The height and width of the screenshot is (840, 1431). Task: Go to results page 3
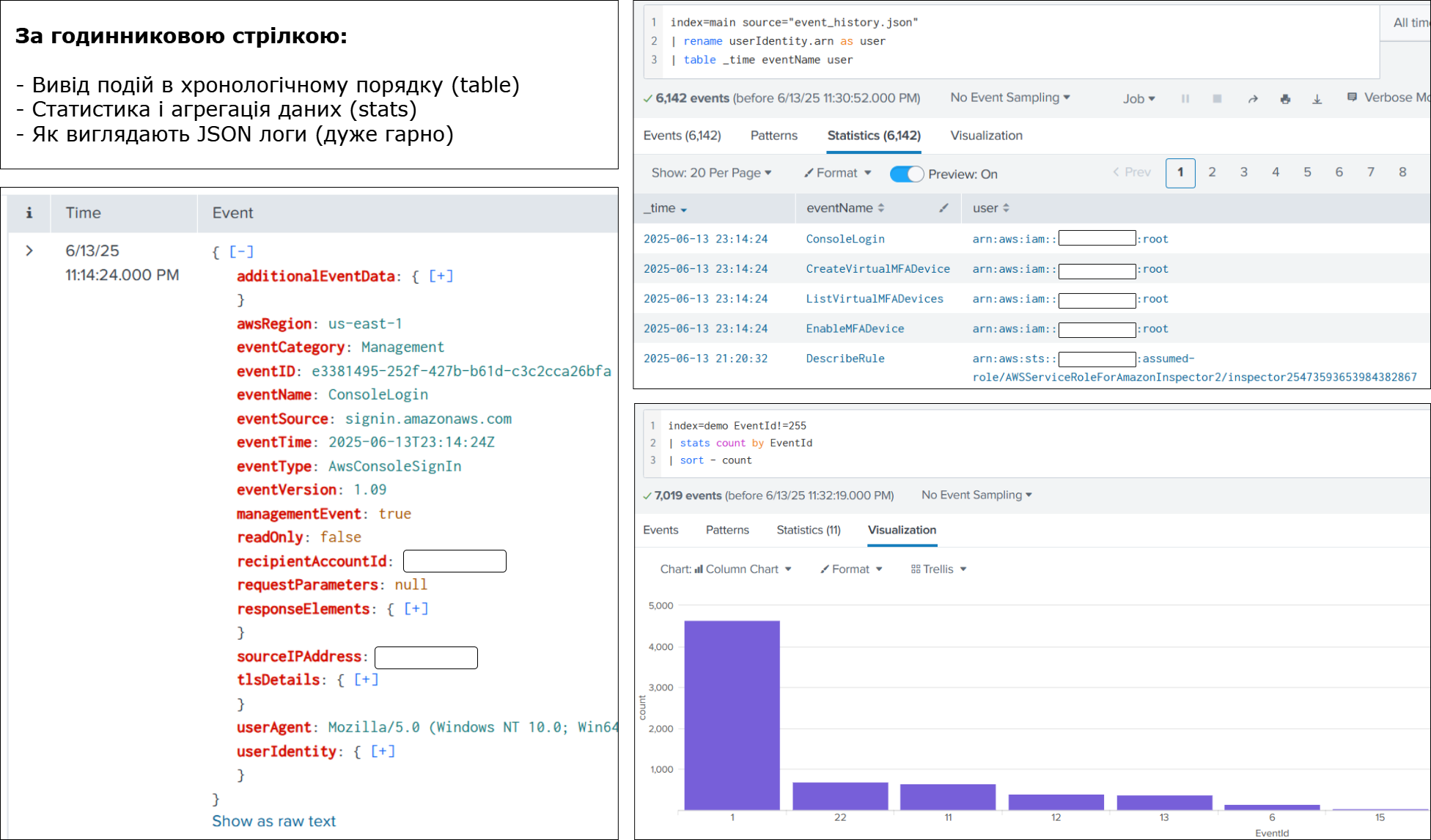coord(1243,172)
